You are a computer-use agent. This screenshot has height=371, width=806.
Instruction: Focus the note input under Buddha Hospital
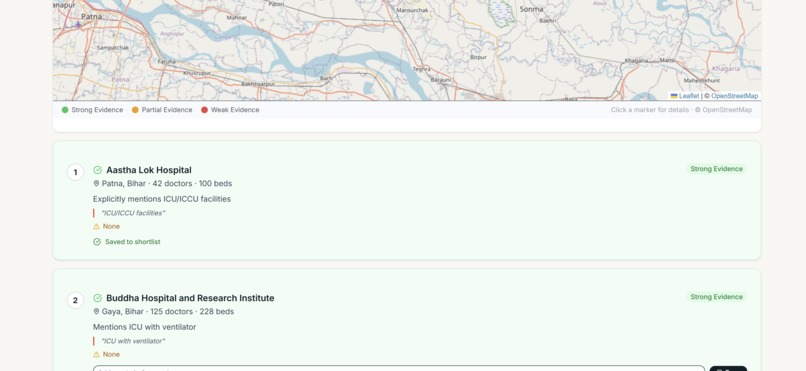point(399,368)
